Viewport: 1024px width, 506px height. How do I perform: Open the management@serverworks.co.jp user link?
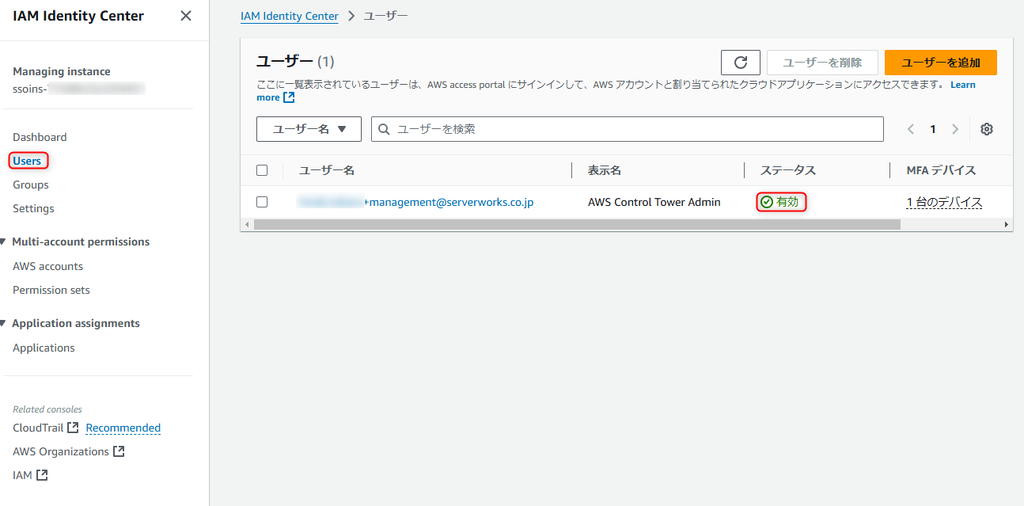point(415,202)
